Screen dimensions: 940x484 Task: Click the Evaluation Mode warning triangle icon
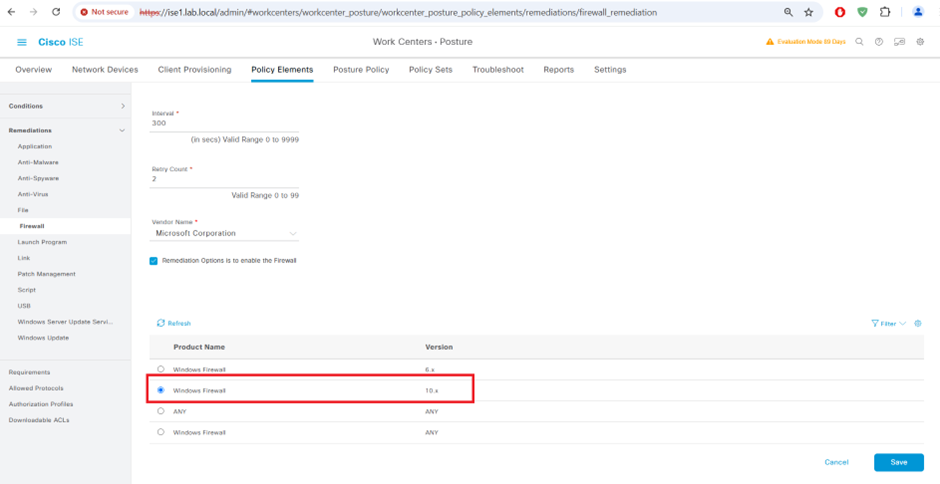(770, 42)
